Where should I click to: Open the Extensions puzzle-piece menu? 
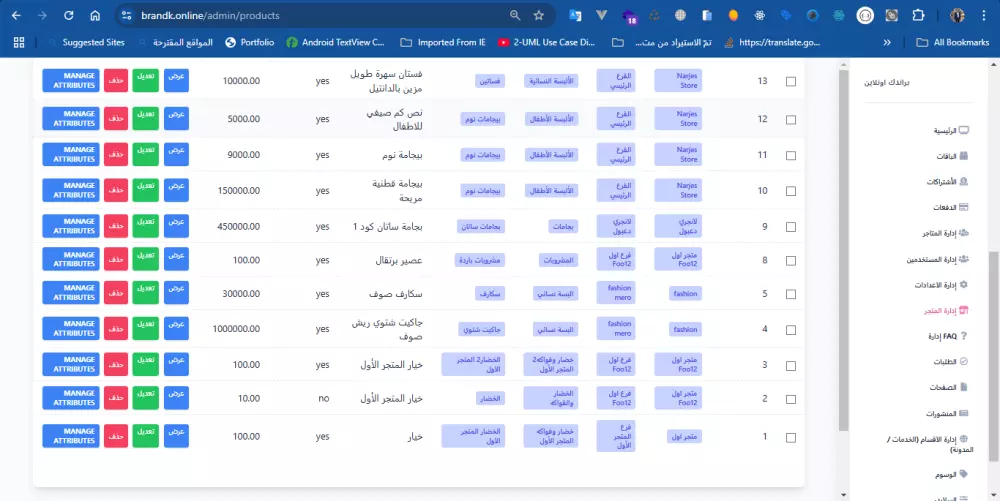coord(918,15)
